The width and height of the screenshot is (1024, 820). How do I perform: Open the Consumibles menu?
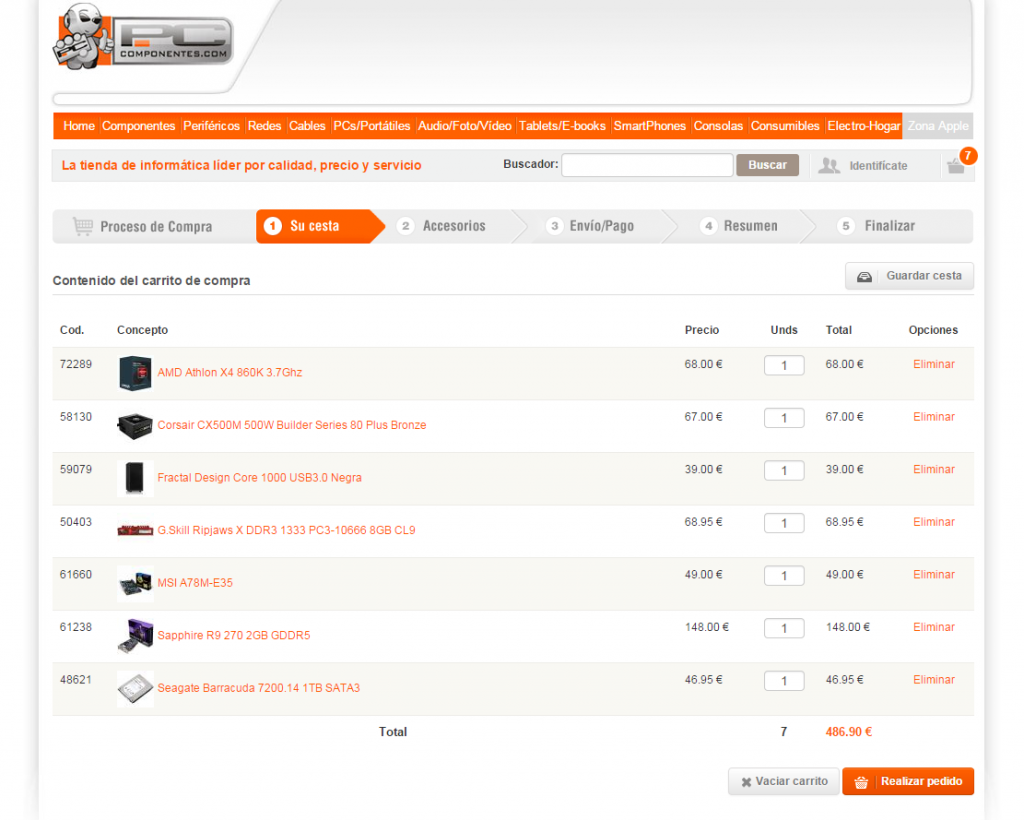tap(785, 126)
